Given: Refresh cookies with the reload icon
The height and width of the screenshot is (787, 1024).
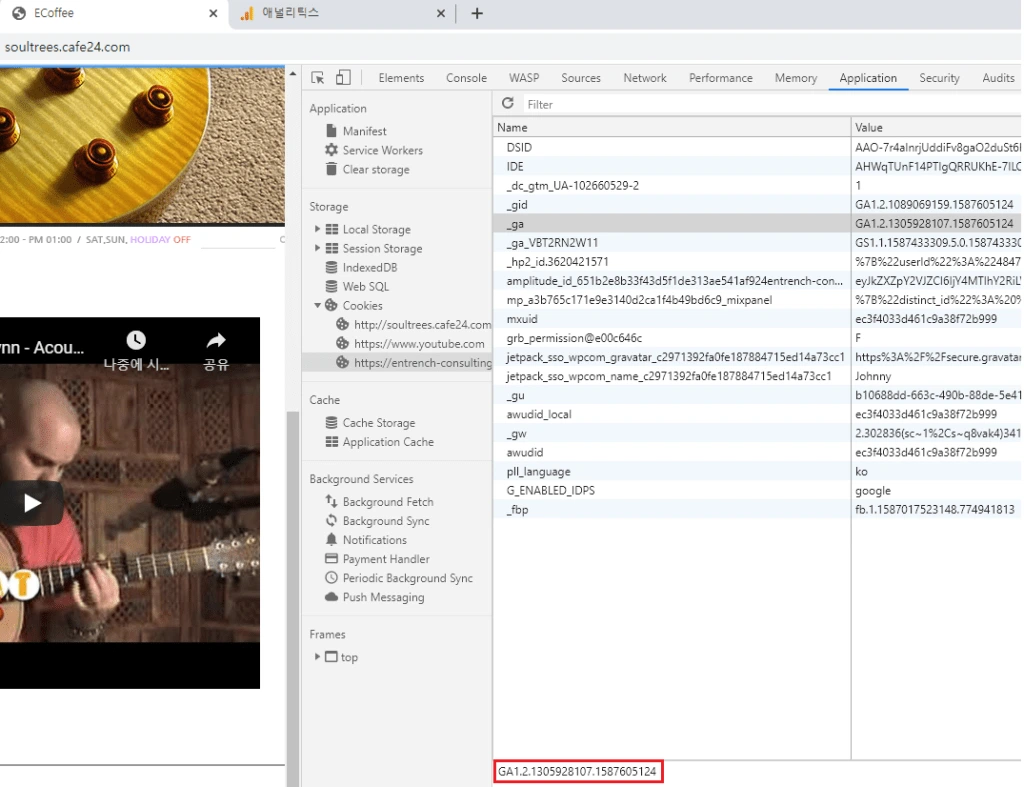Looking at the screenshot, I should click(x=507, y=103).
